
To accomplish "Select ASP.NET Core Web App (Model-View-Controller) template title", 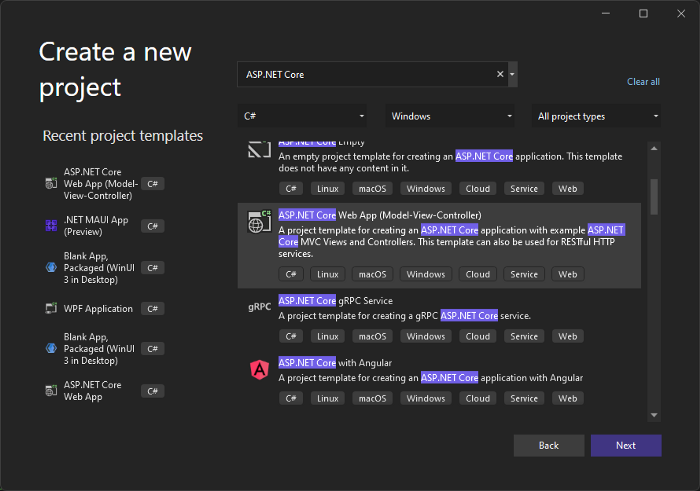I will pos(380,215).
